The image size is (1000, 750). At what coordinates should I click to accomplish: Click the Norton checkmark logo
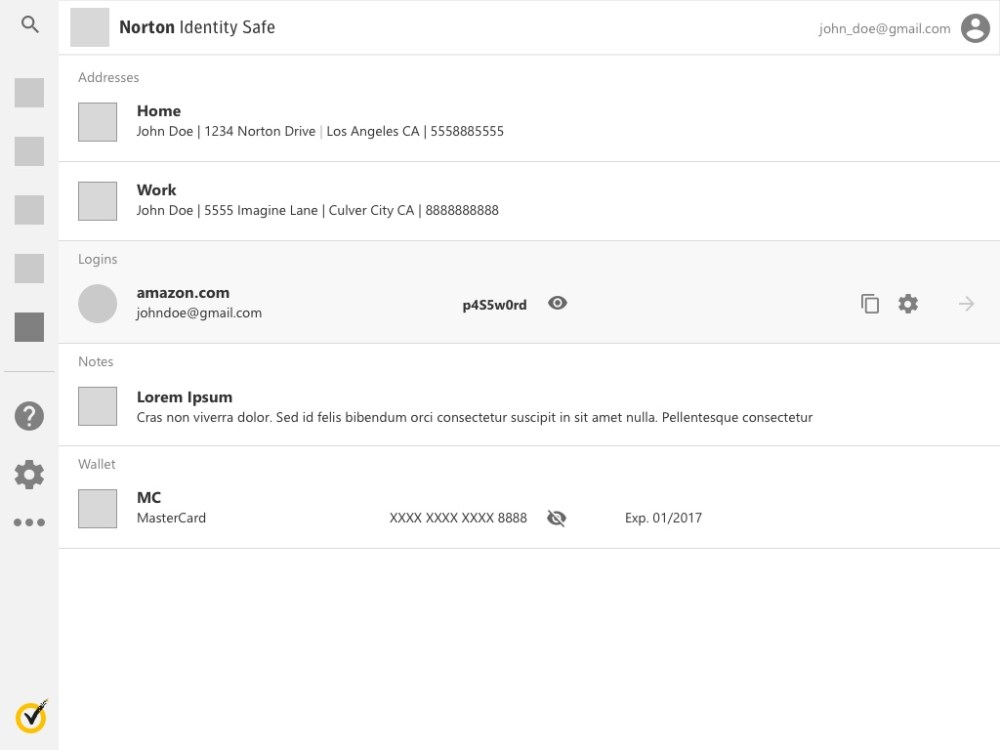click(31, 716)
